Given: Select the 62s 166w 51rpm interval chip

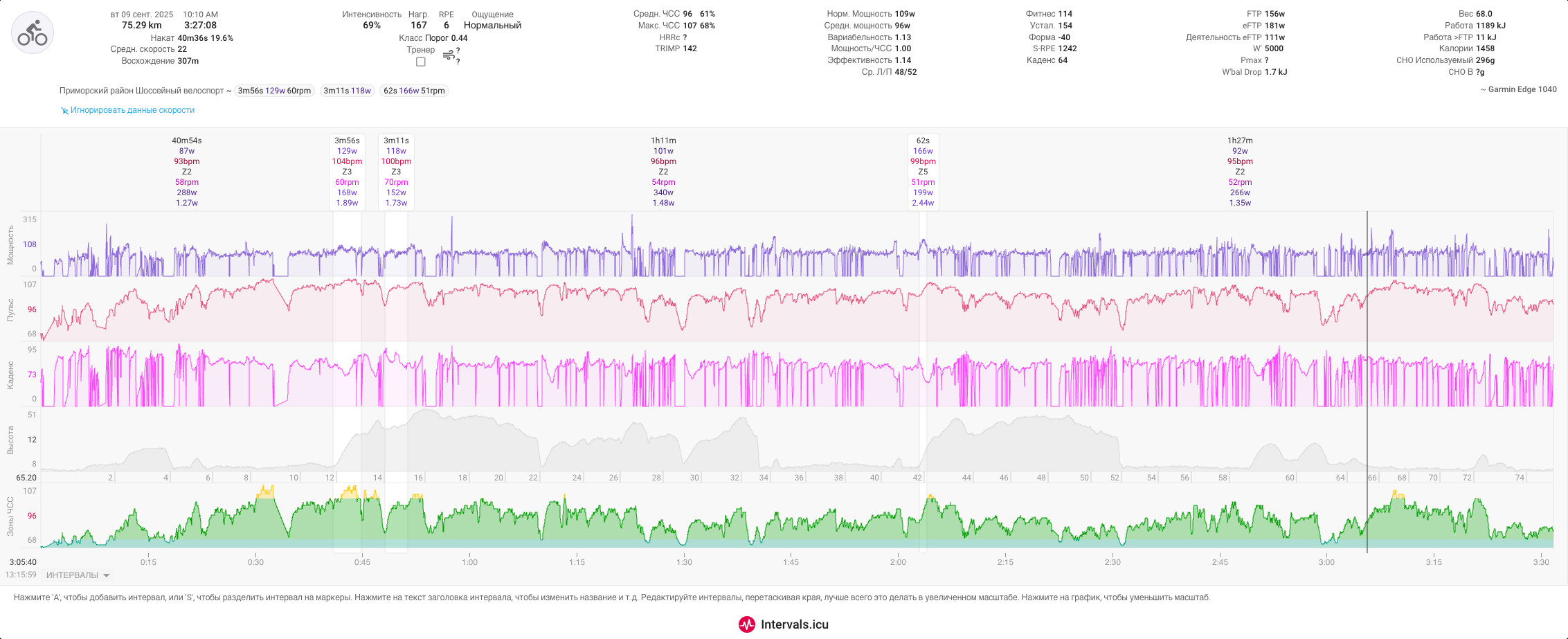Looking at the screenshot, I should 414,91.
